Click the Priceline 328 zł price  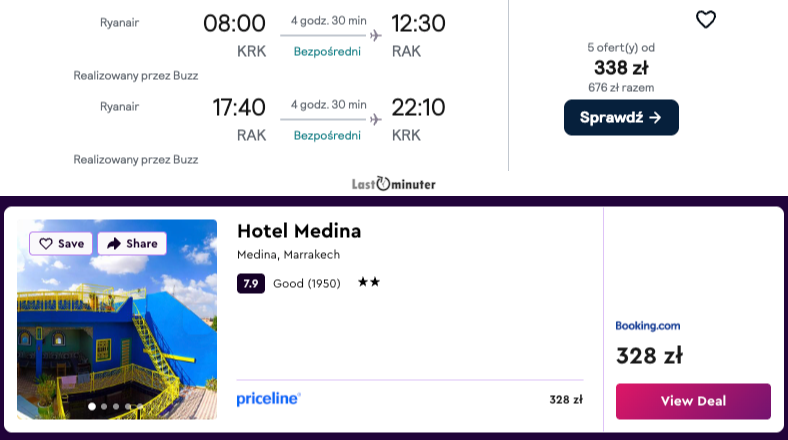(x=566, y=400)
